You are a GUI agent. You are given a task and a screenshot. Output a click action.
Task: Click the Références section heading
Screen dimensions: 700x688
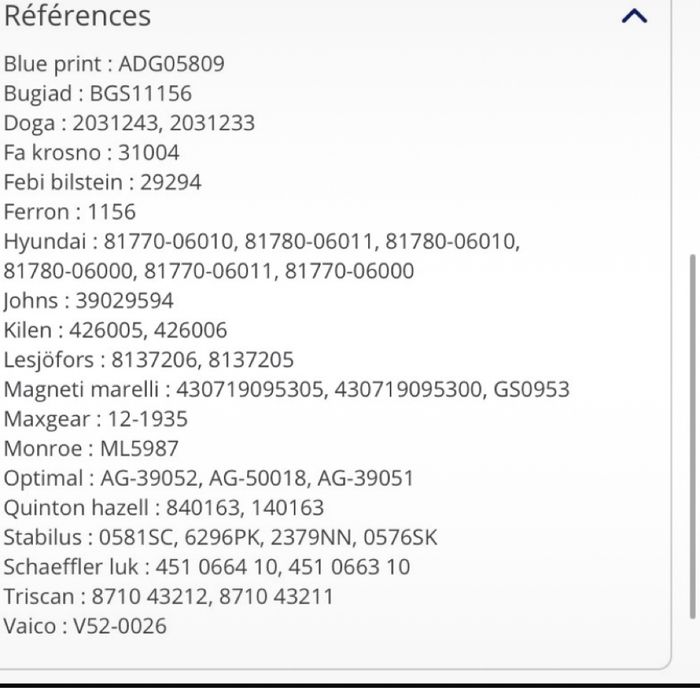(x=78, y=16)
